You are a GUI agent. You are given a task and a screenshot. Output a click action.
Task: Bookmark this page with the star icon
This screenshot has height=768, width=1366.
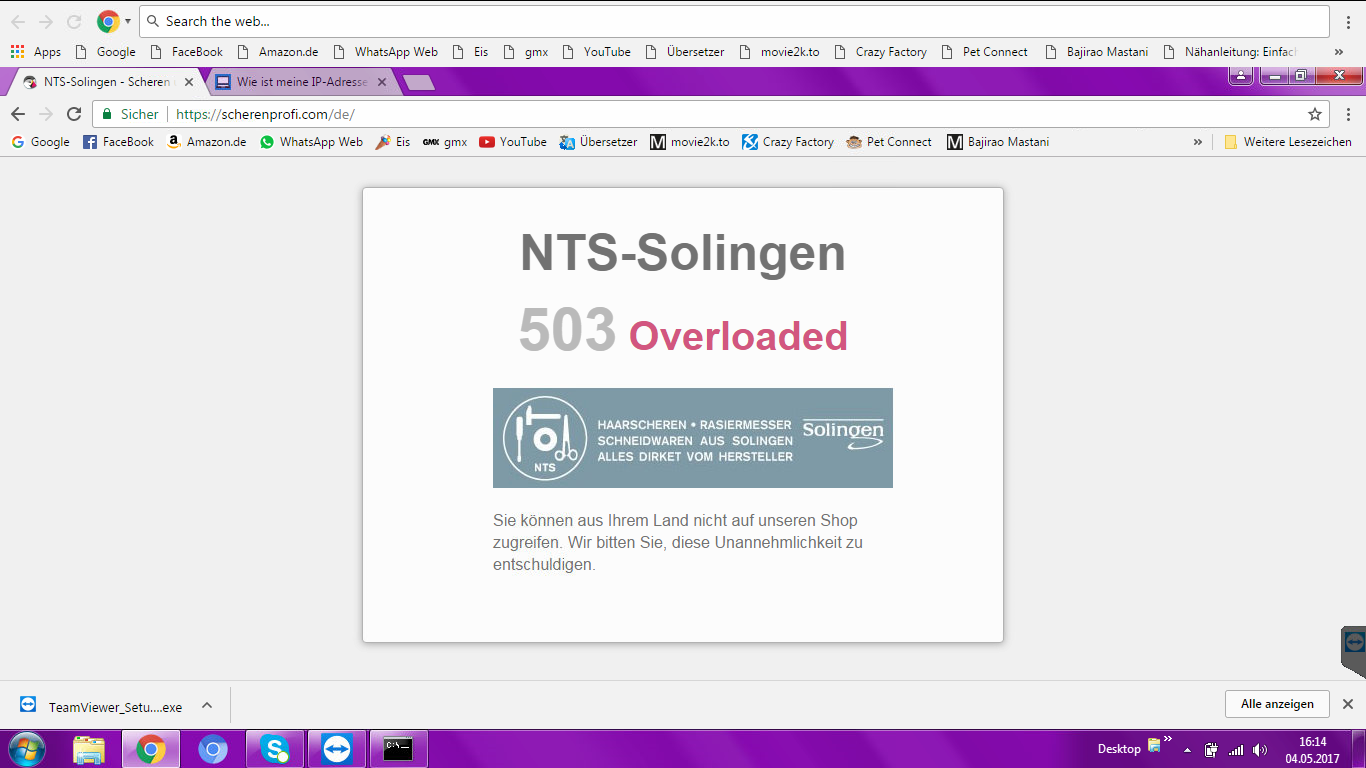point(1315,114)
